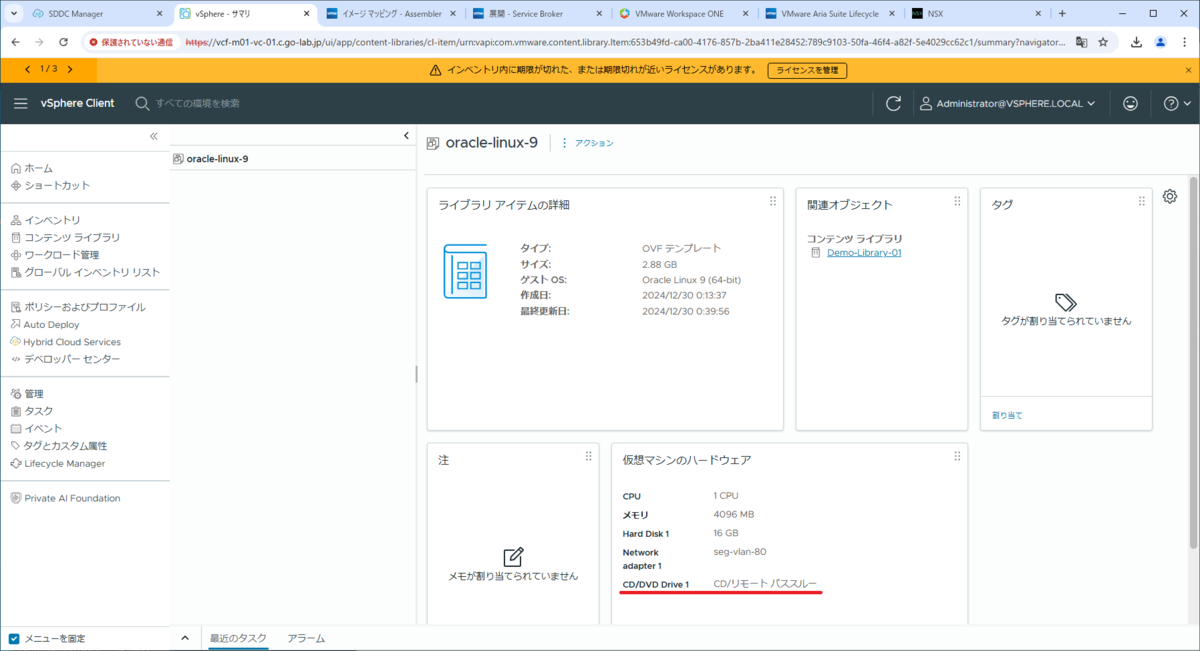Go to インベントリ
The width and height of the screenshot is (1200, 651).
45,220
